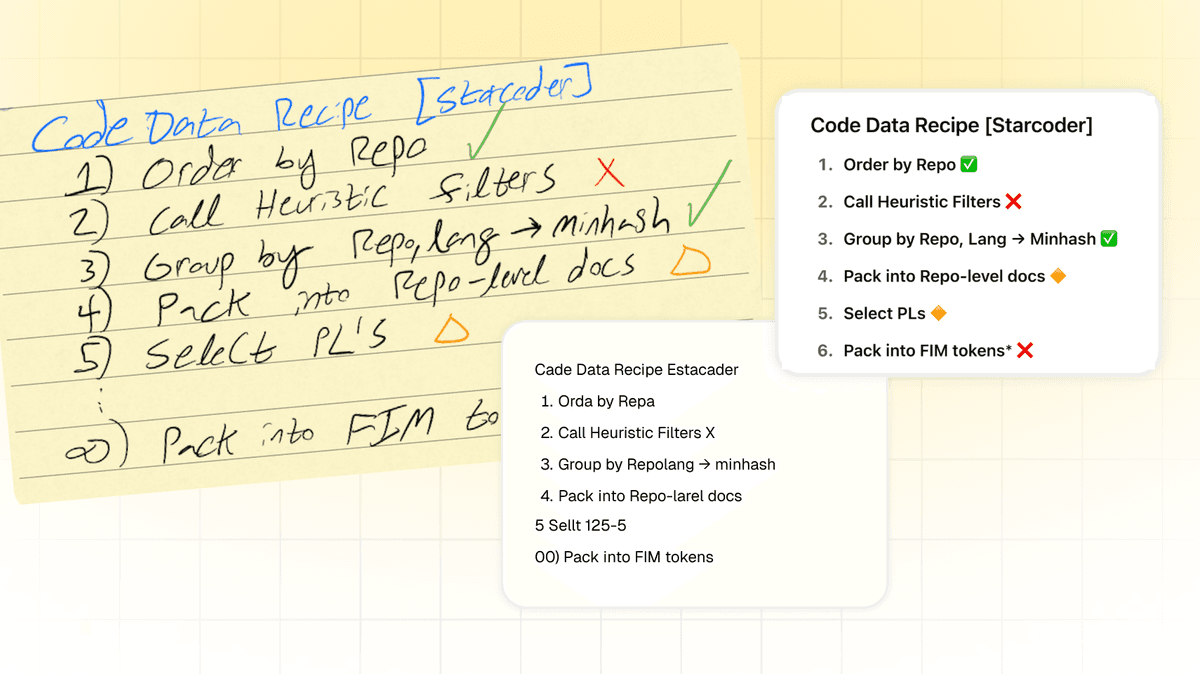Click the orange diamond emoji next to 'Select PLs'

(938, 313)
